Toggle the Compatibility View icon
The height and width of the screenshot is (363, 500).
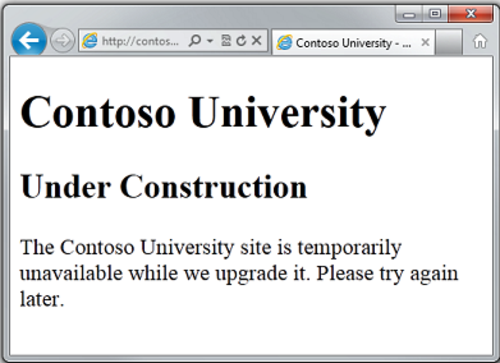(226, 41)
